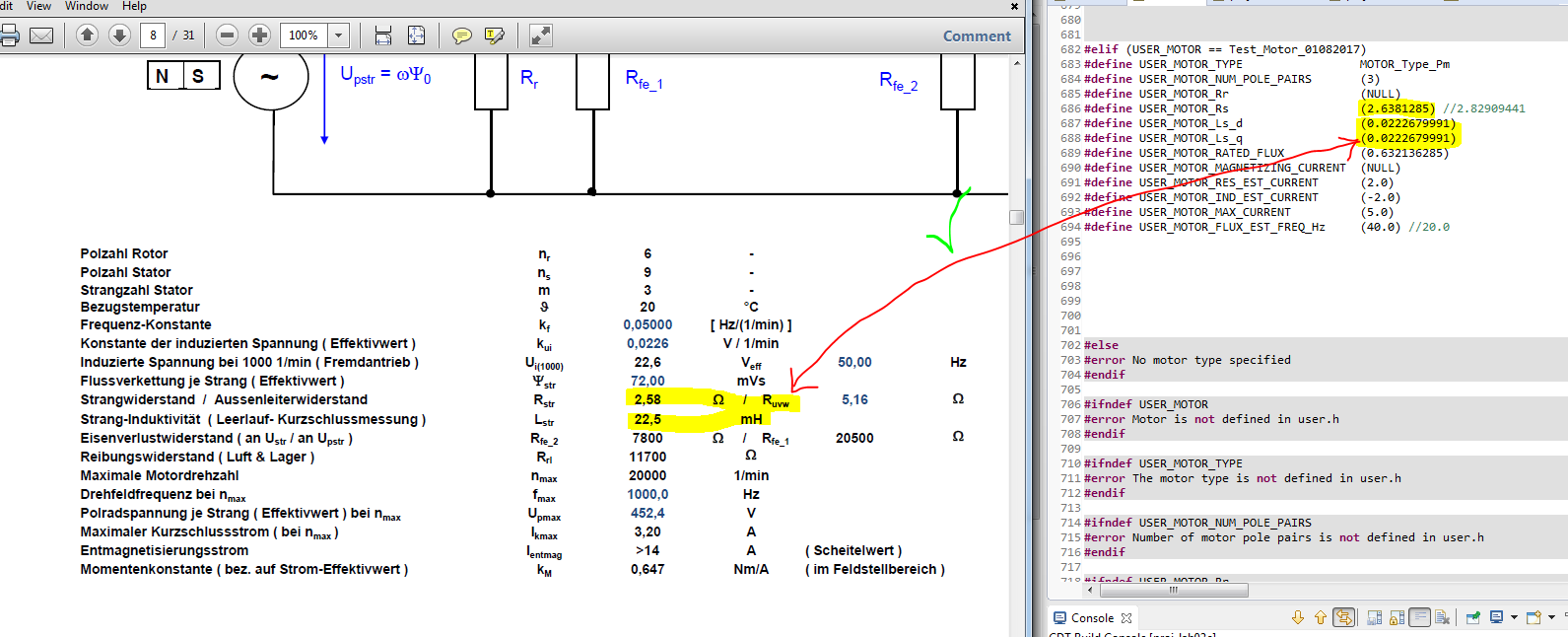Go to previous page with up arrow

(x=87, y=35)
